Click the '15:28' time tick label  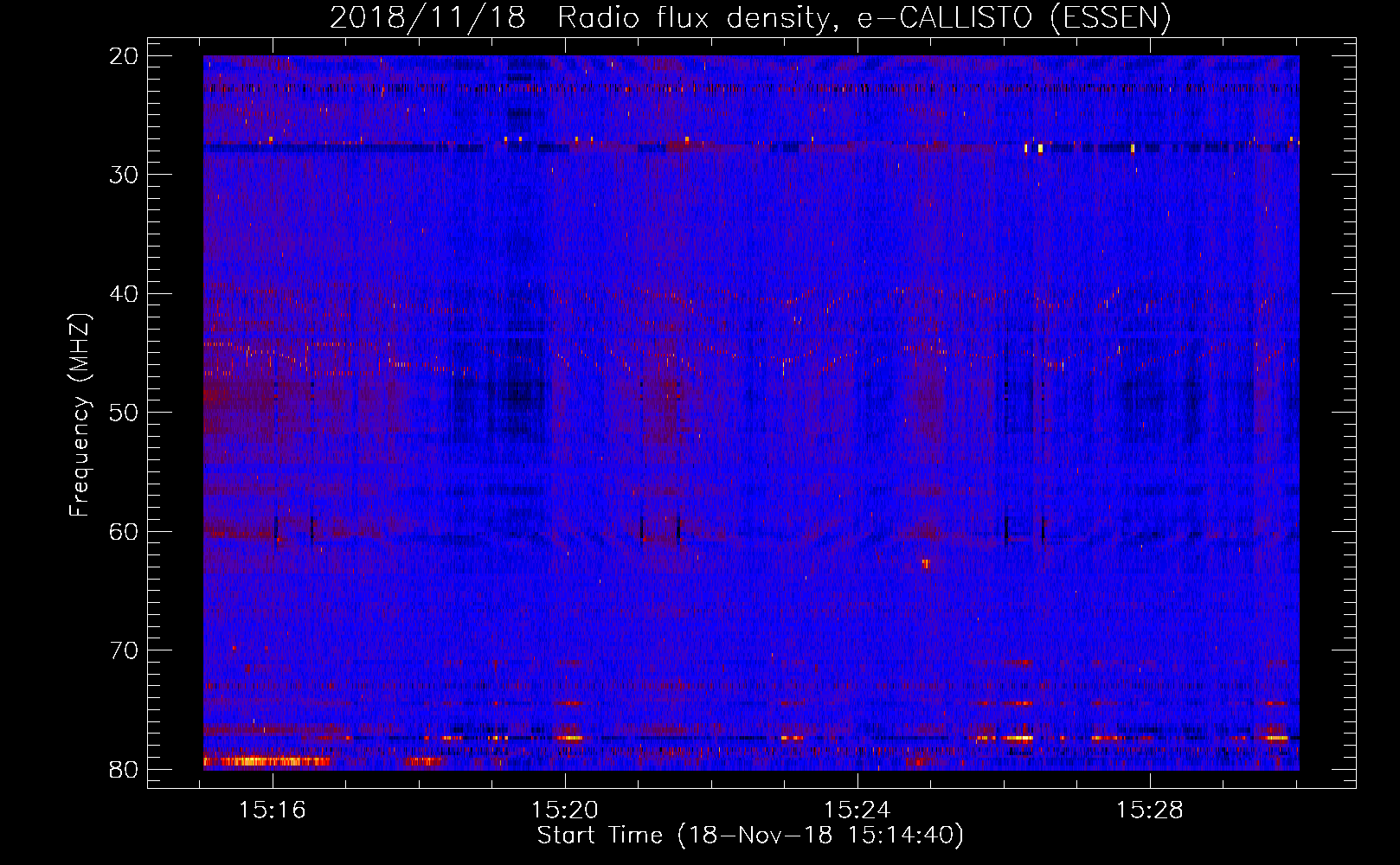(1150, 811)
